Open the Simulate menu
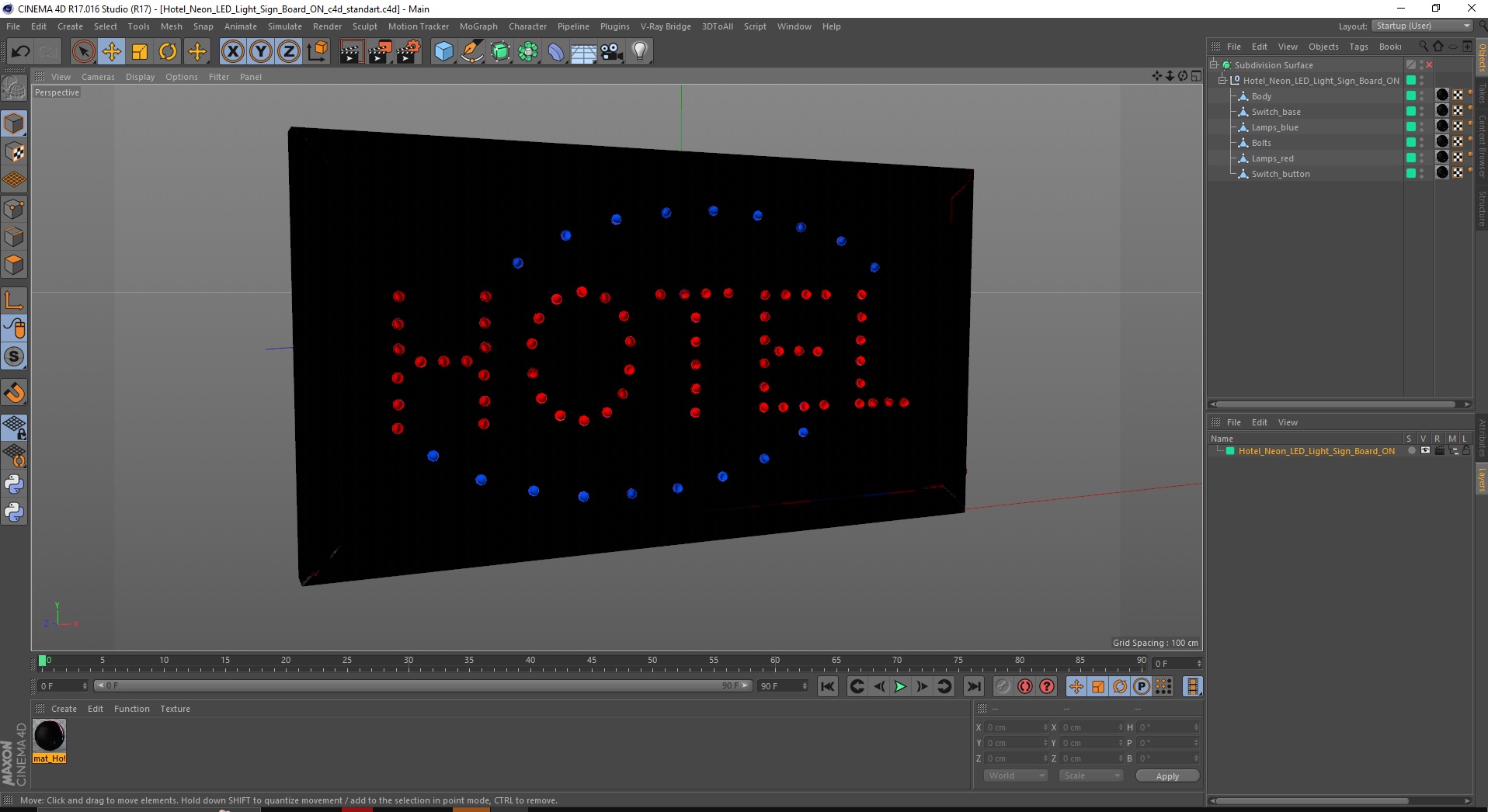 284,26
